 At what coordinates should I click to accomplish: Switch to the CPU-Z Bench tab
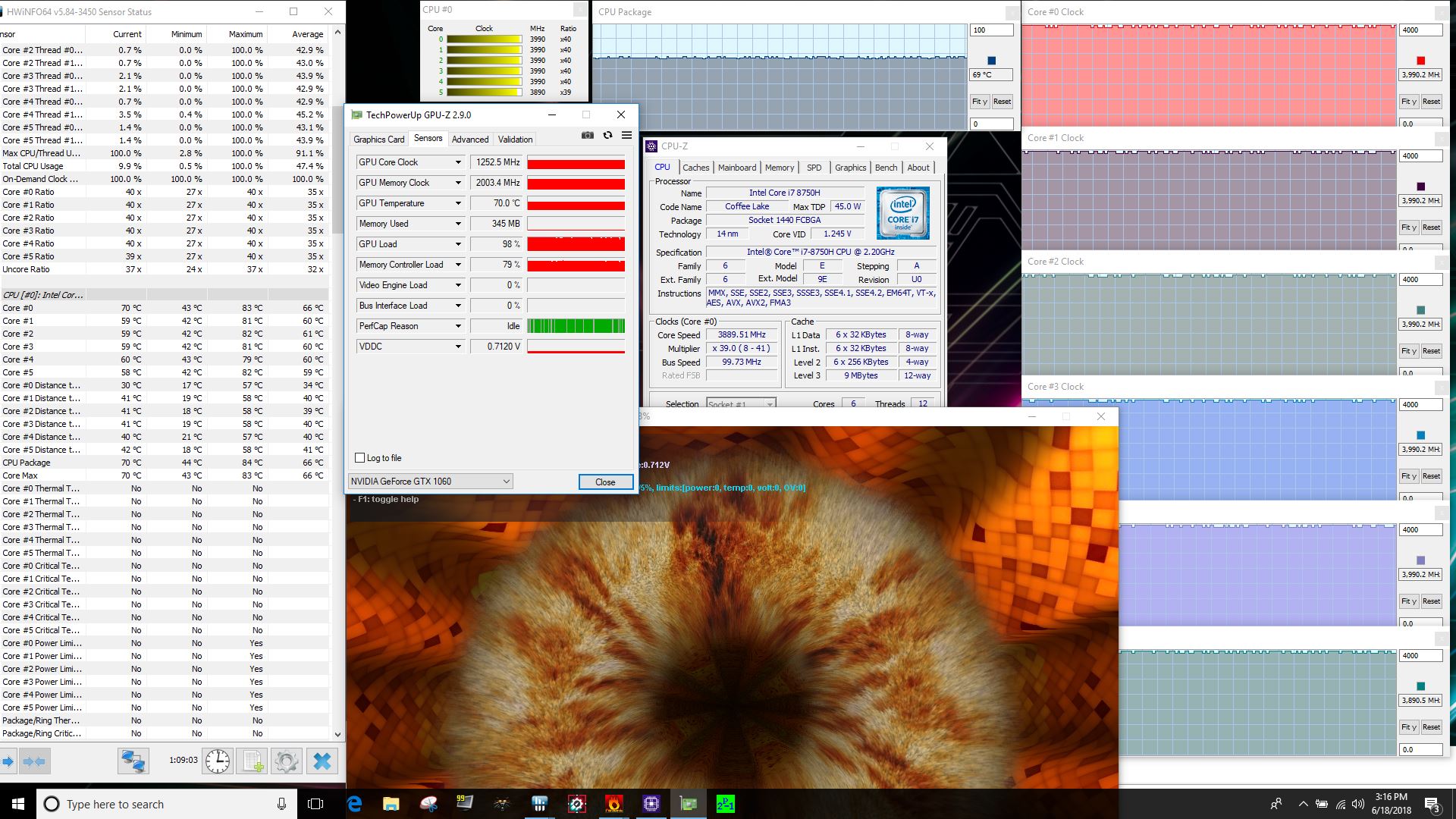(x=885, y=168)
